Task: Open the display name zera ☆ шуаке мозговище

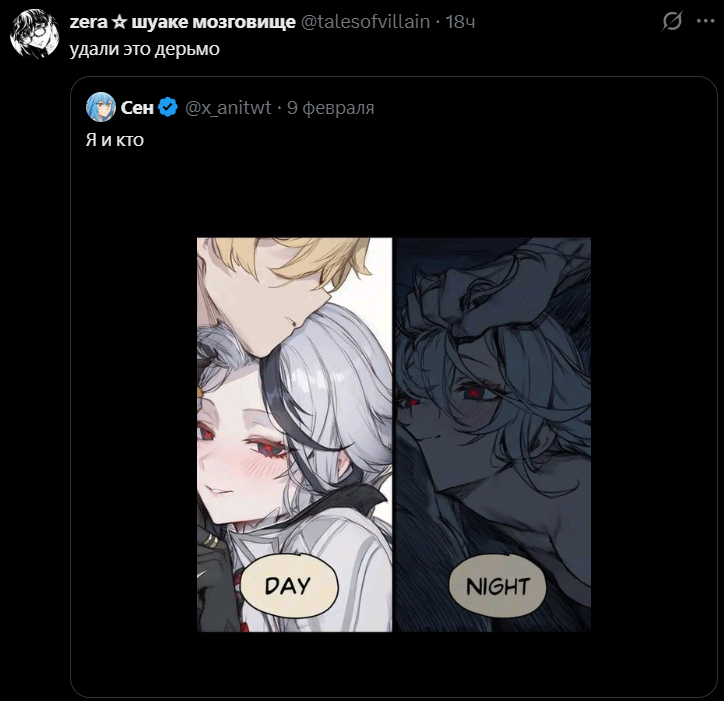Action: [182, 22]
